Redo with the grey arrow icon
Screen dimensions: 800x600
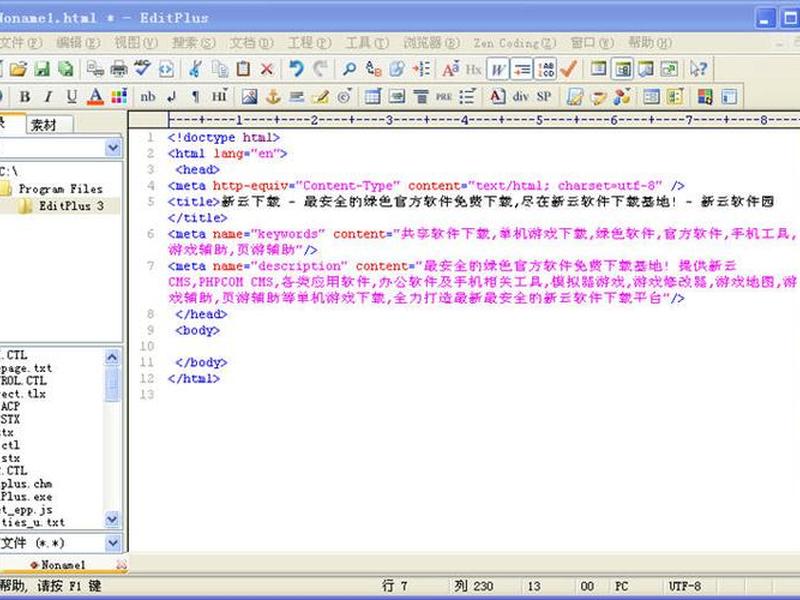pyautogui.click(x=320, y=69)
